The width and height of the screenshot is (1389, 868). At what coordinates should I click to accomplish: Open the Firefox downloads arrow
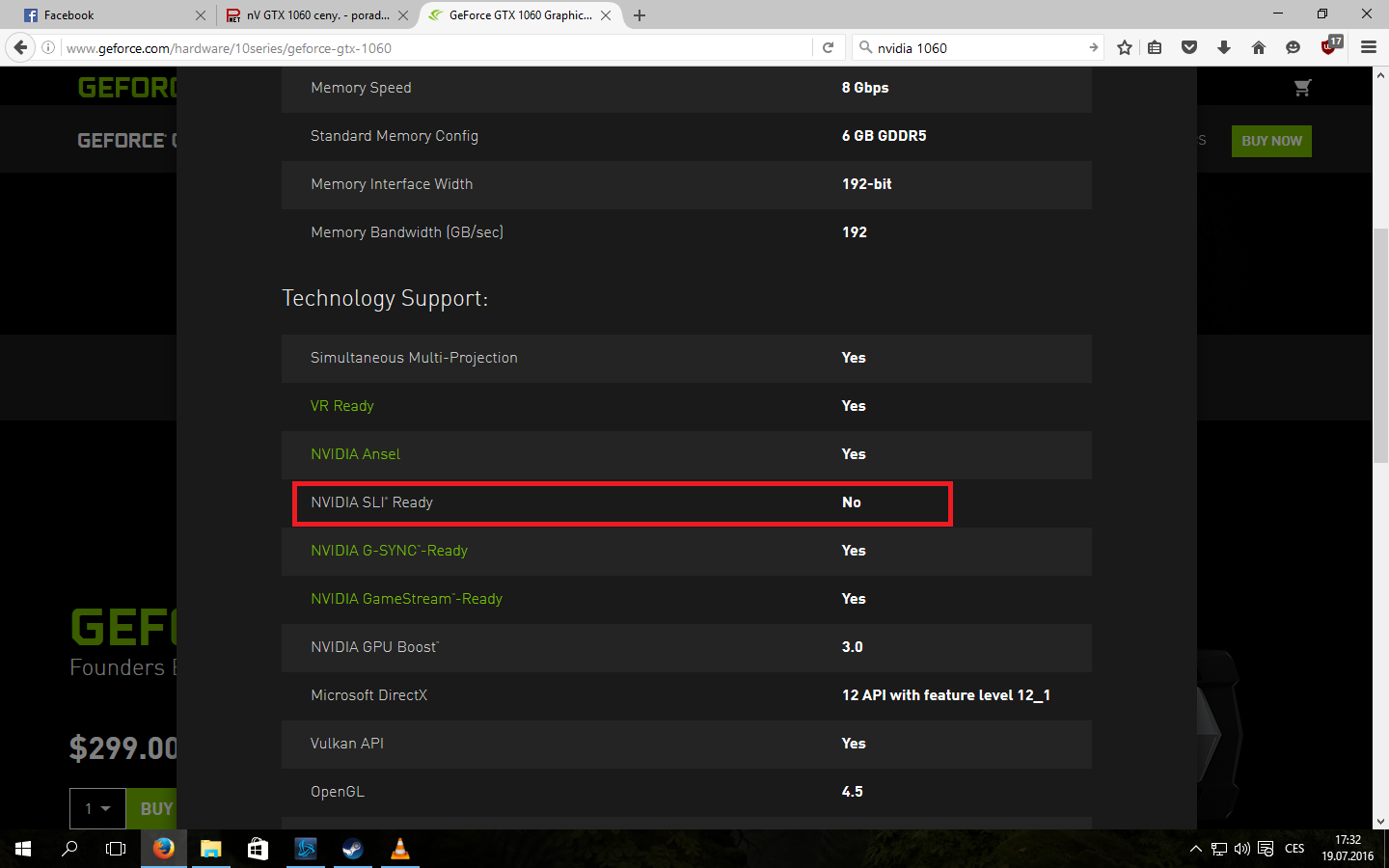coord(1224,47)
